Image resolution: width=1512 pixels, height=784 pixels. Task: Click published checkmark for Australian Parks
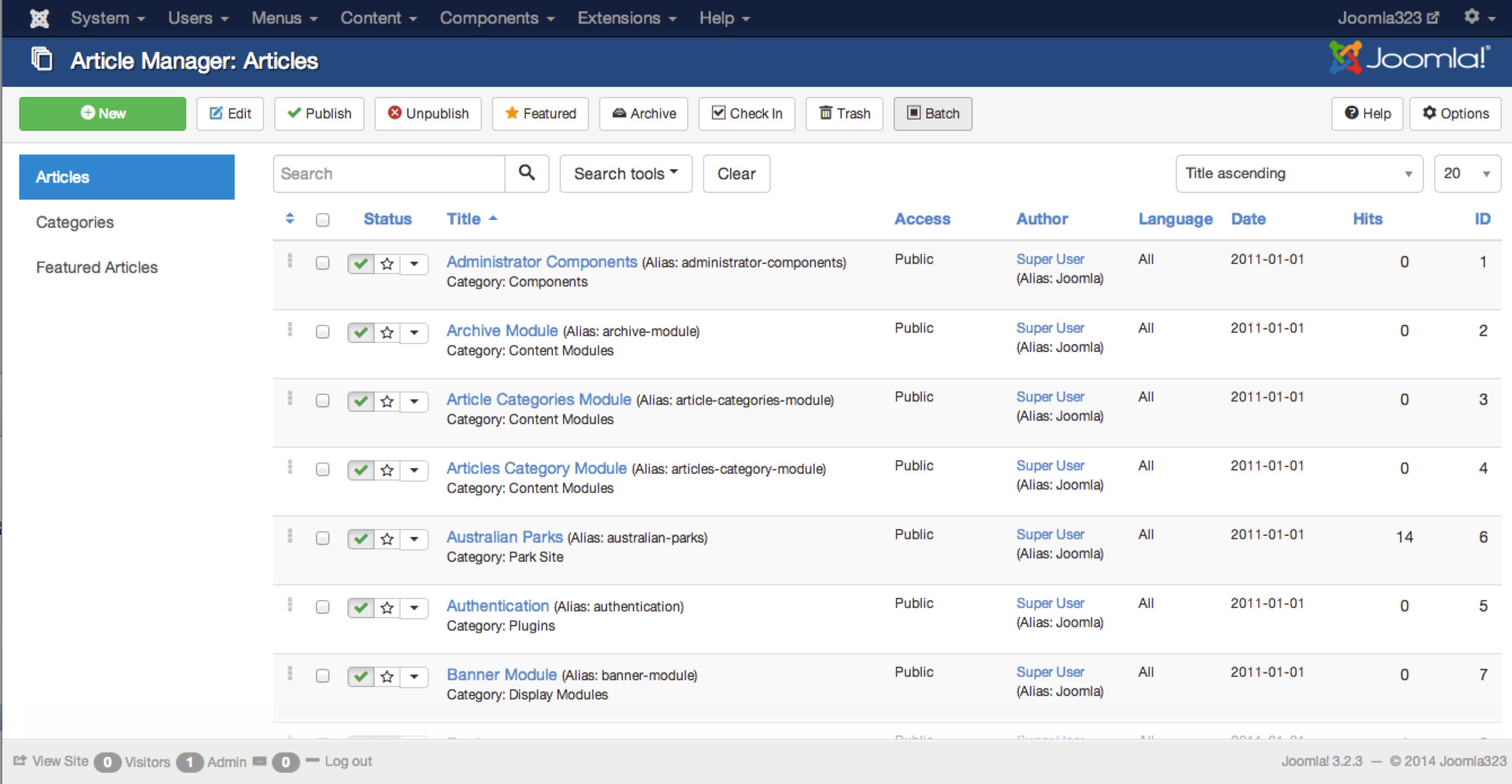tap(361, 539)
